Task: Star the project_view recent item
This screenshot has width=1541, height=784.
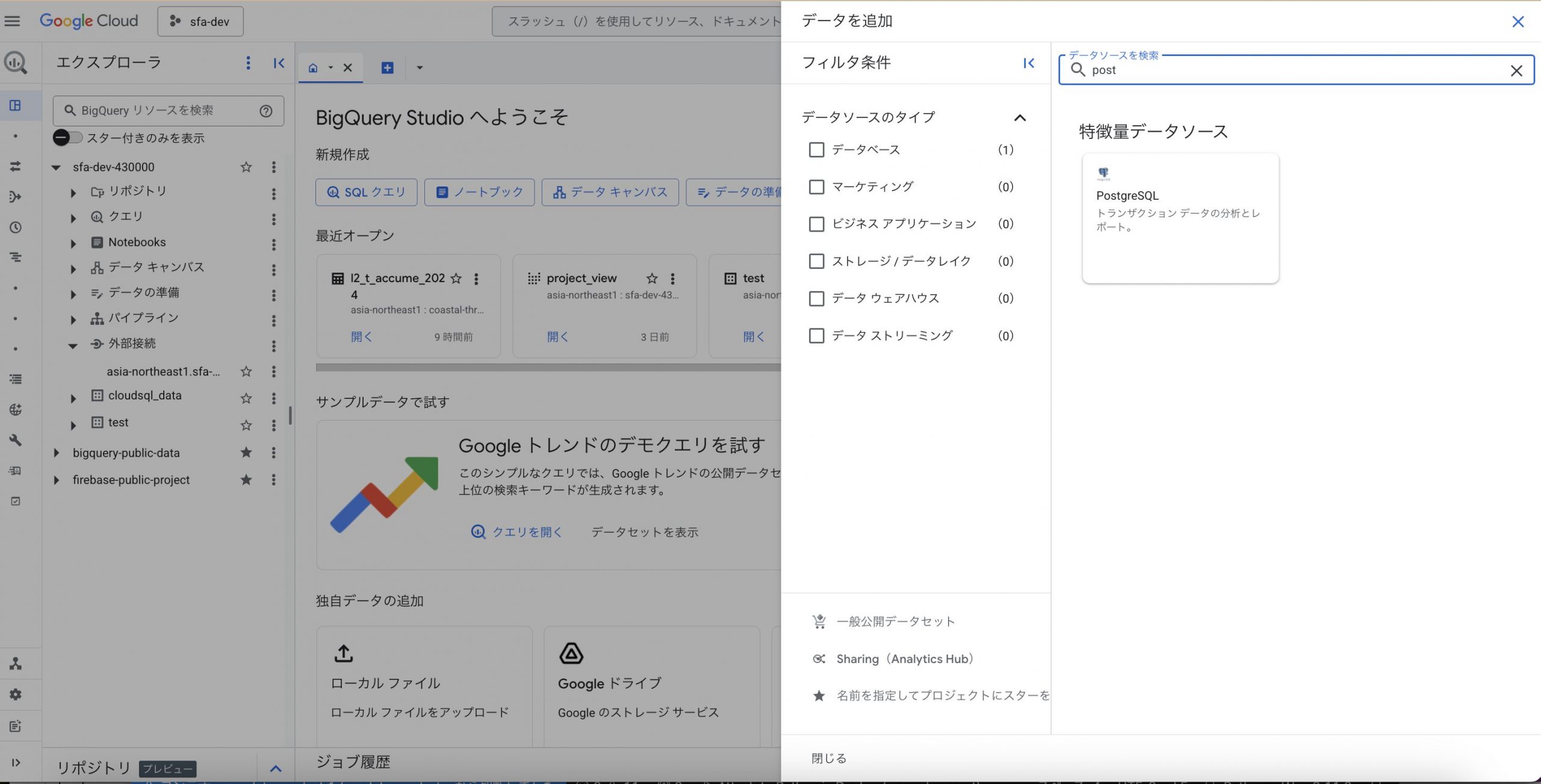Action: tap(652, 278)
